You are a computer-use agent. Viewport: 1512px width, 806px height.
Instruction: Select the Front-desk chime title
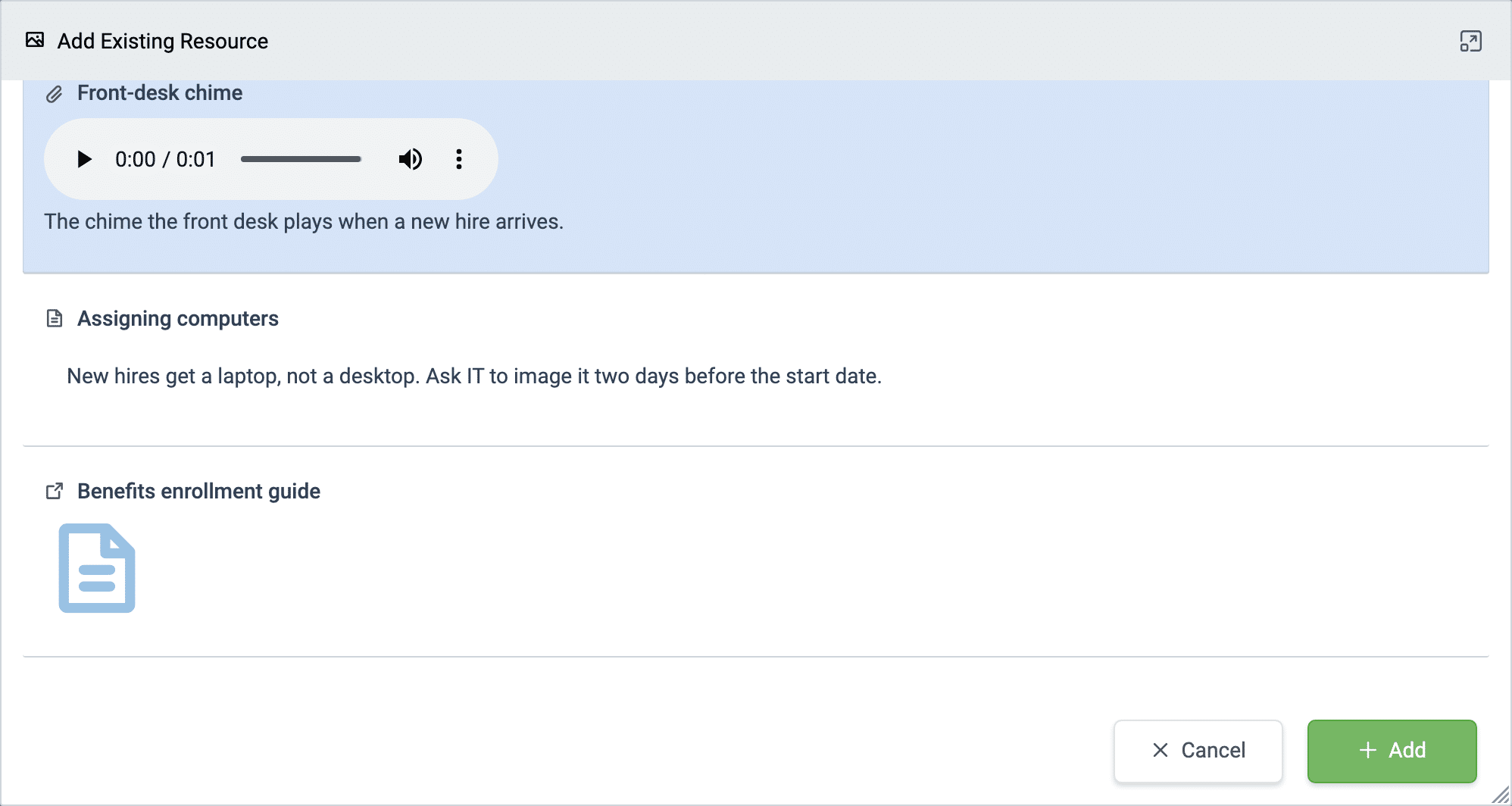(160, 93)
